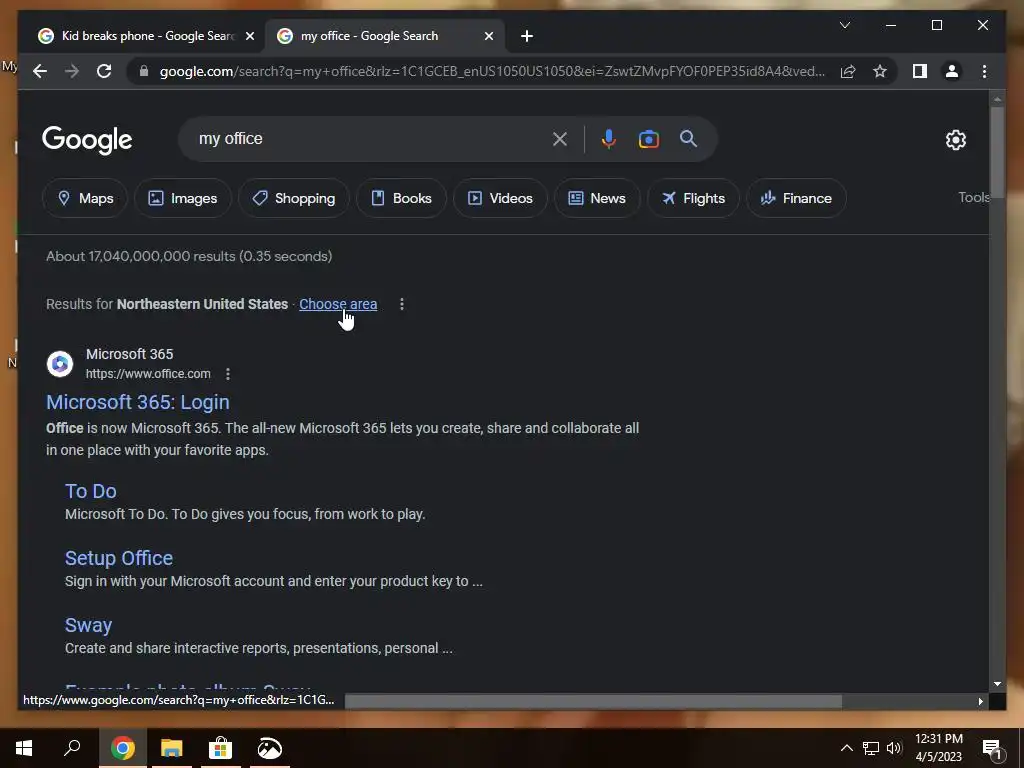Click the scroll down arrow
This screenshot has height=768, width=1024.
[997, 684]
